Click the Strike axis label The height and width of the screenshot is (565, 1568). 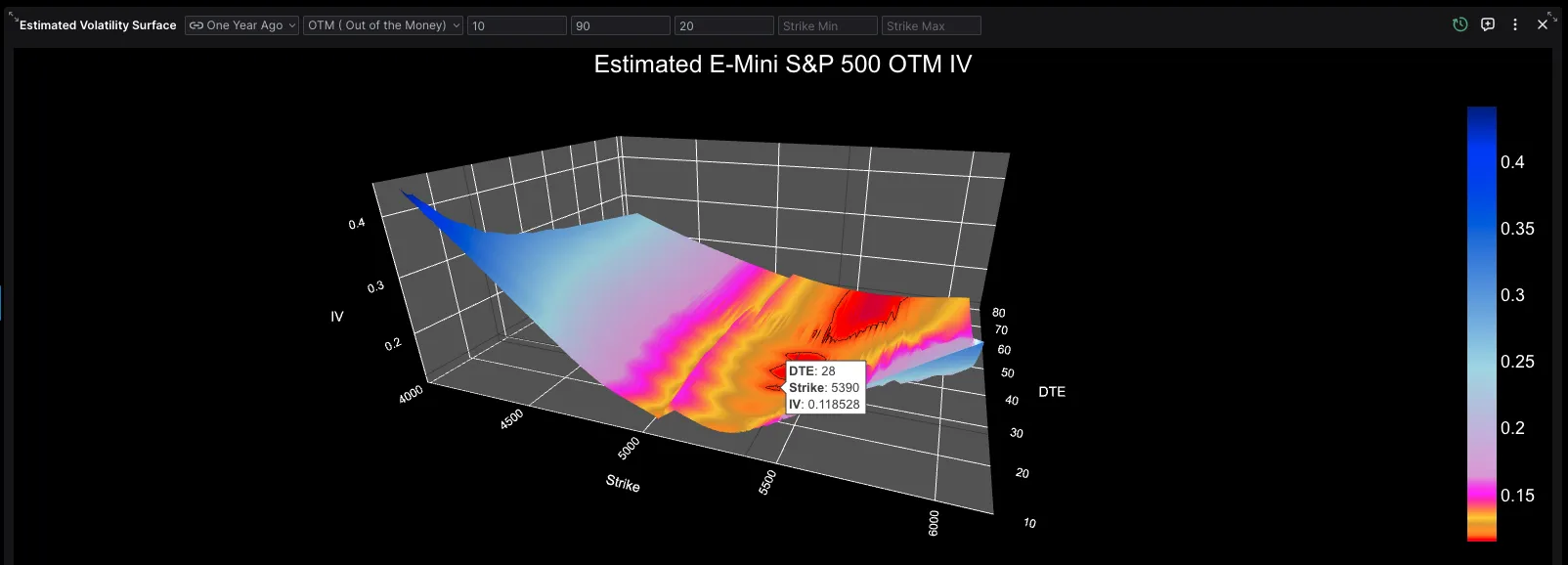click(623, 483)
